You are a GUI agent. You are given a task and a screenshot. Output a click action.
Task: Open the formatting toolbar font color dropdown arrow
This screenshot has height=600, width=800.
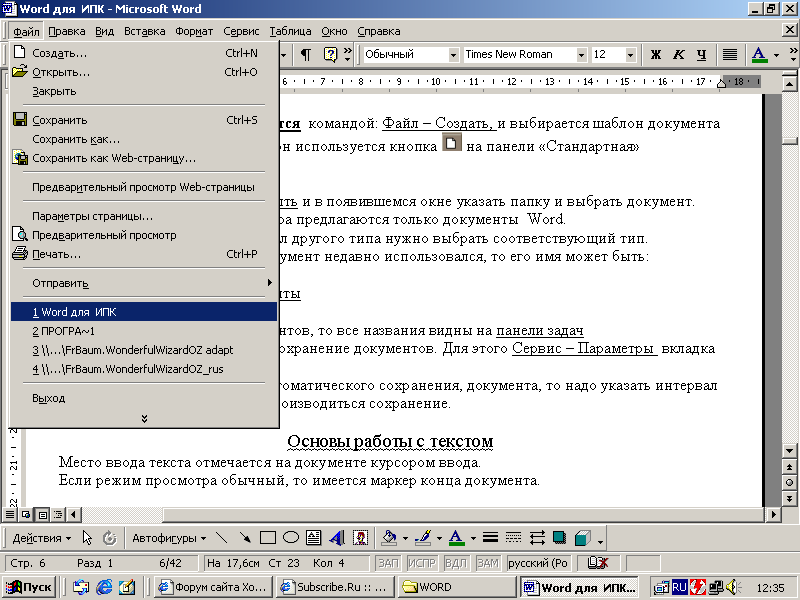[777, 55]
